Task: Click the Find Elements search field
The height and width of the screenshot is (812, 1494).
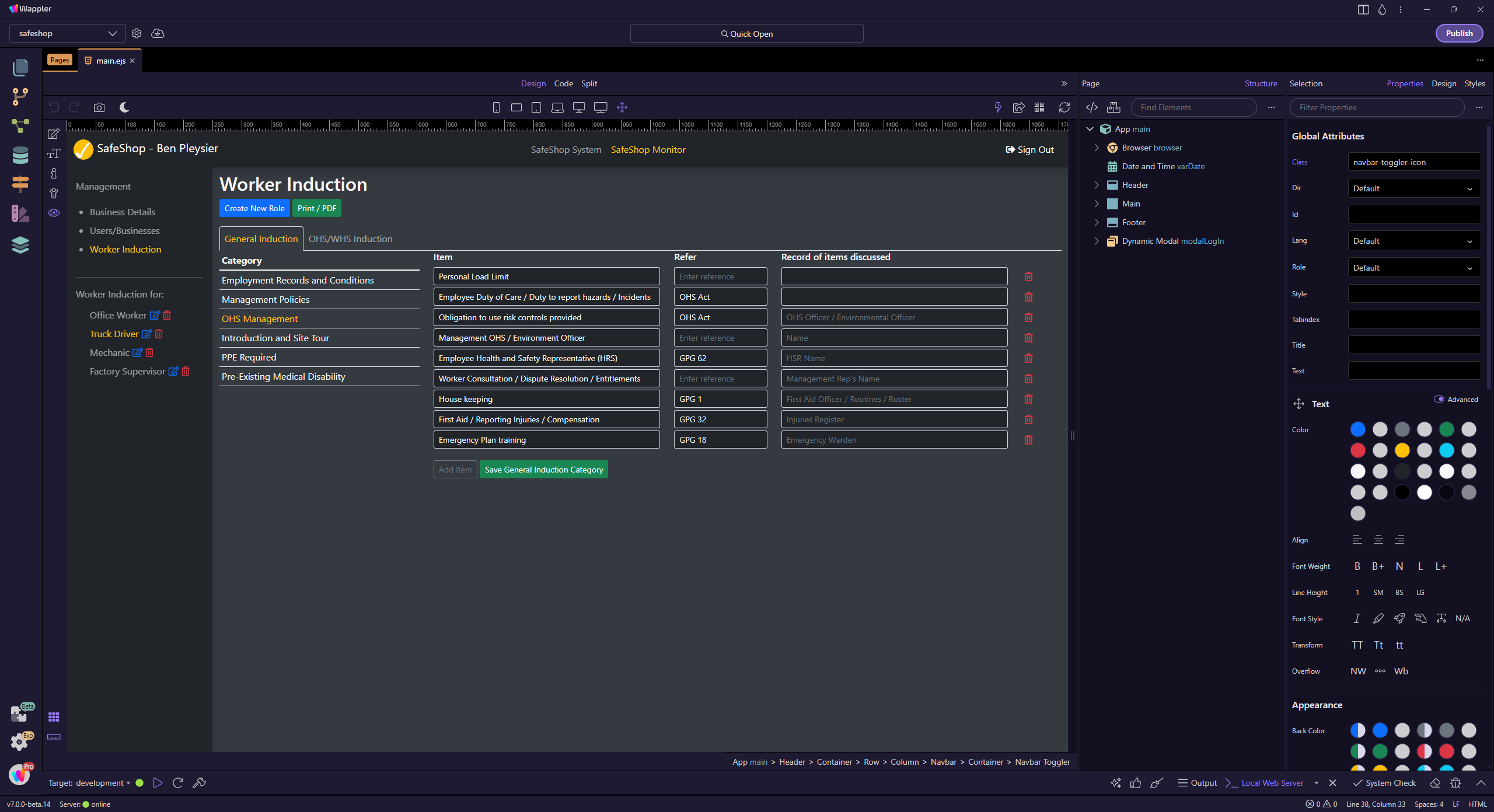Action: [x=1193, y=107]
